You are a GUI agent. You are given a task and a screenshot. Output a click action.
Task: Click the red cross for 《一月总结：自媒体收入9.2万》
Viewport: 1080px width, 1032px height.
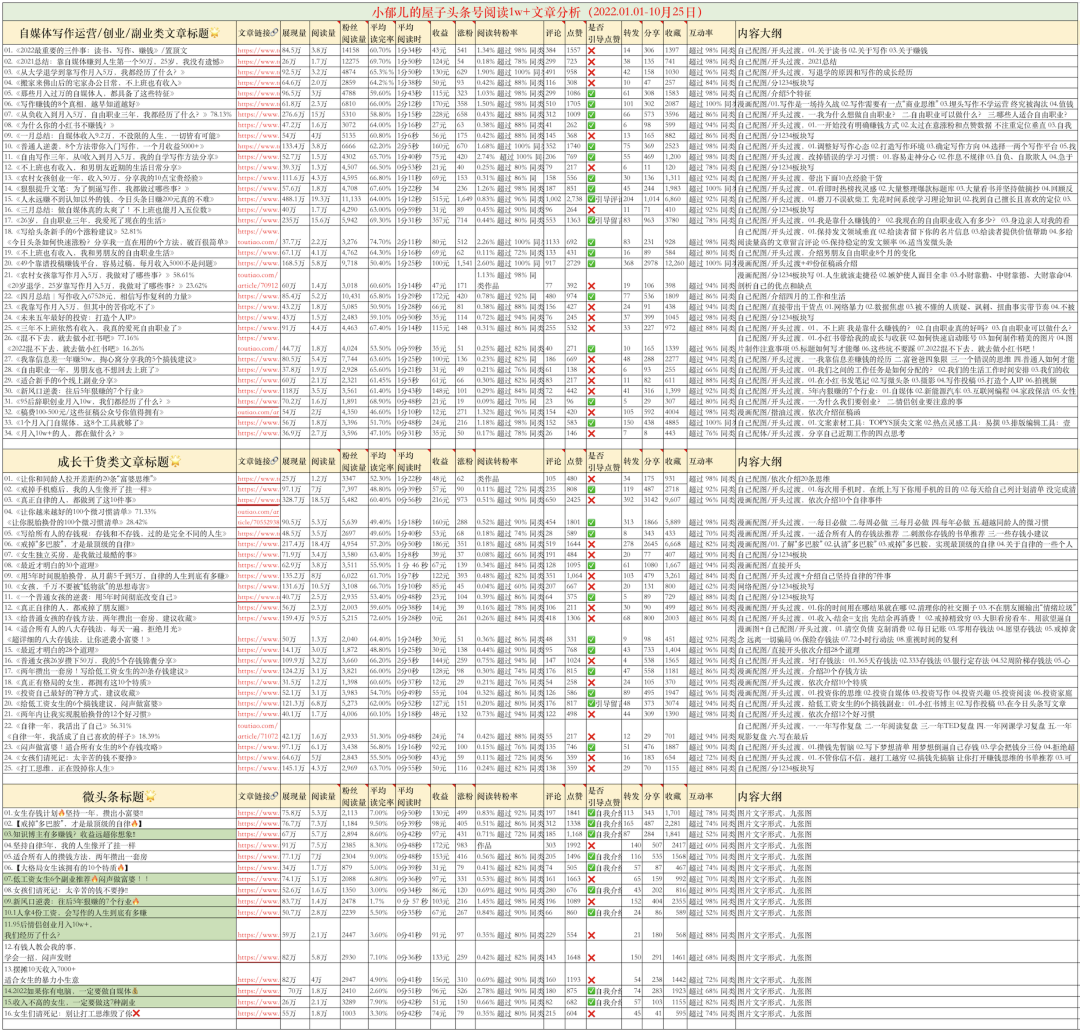(x=591, y=136)
